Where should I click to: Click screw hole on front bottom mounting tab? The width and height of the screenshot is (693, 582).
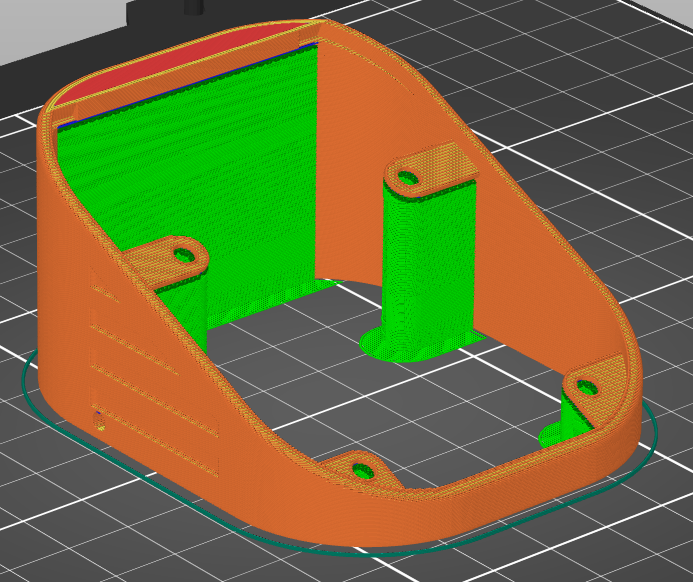pos(363,471)
